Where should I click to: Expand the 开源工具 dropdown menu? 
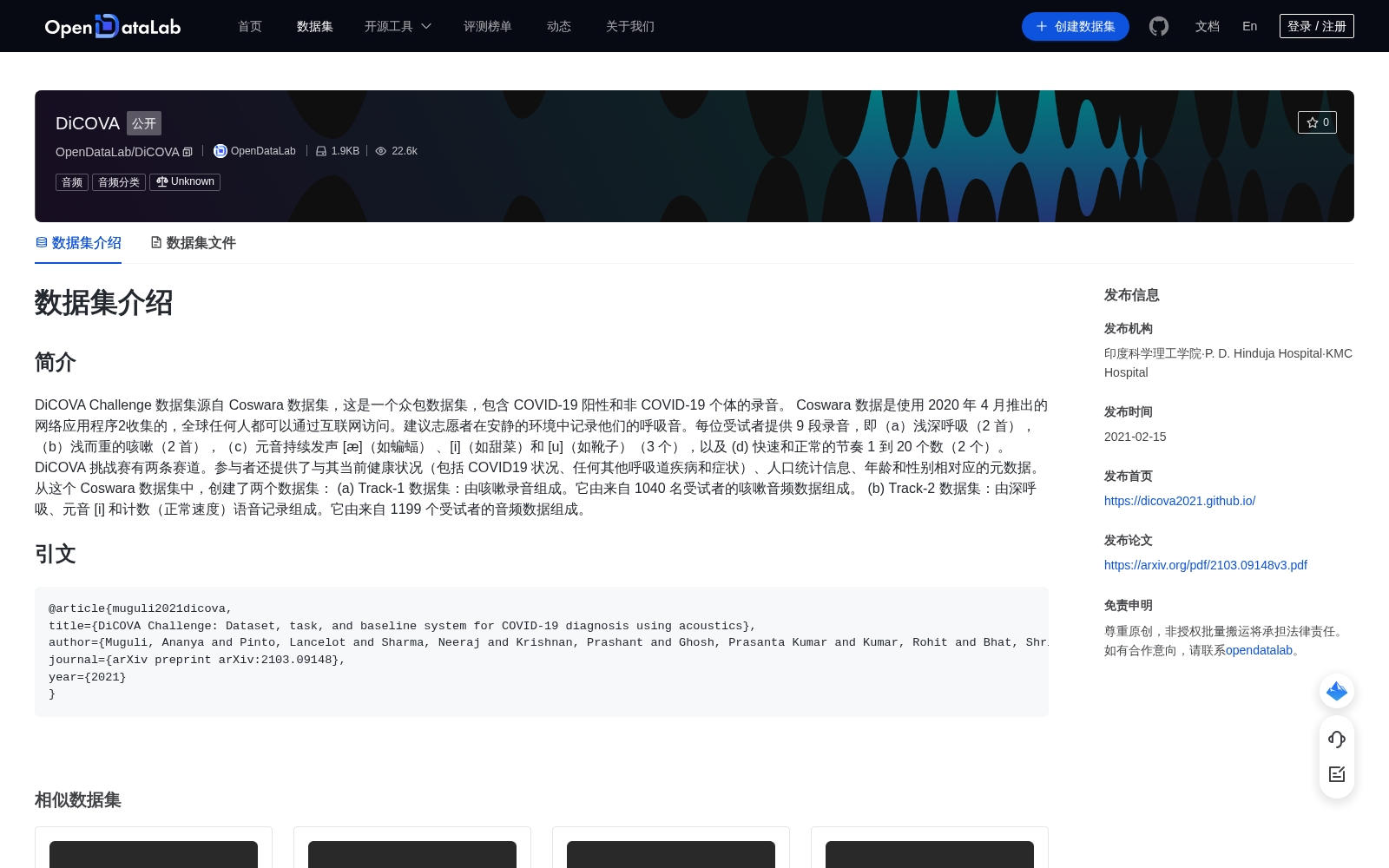click(x=398, y=26)
